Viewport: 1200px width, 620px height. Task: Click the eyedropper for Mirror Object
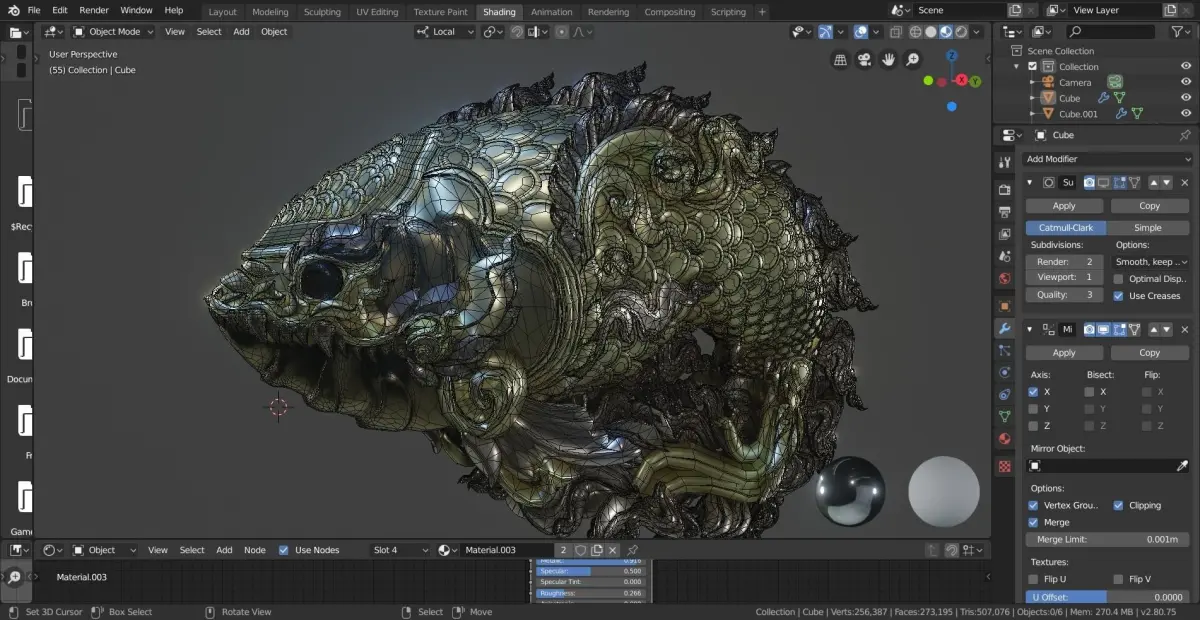(1183, 466)
